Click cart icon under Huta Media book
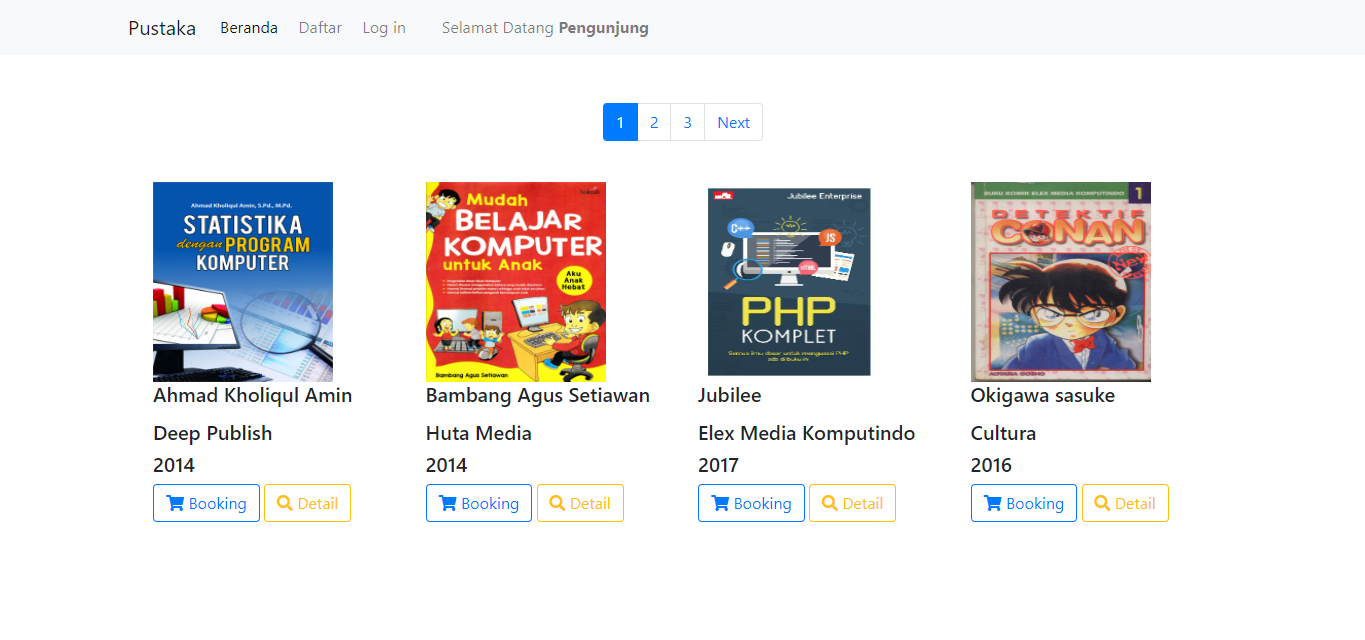This screenshot has width=1365, height=640. tap(448, 504)
